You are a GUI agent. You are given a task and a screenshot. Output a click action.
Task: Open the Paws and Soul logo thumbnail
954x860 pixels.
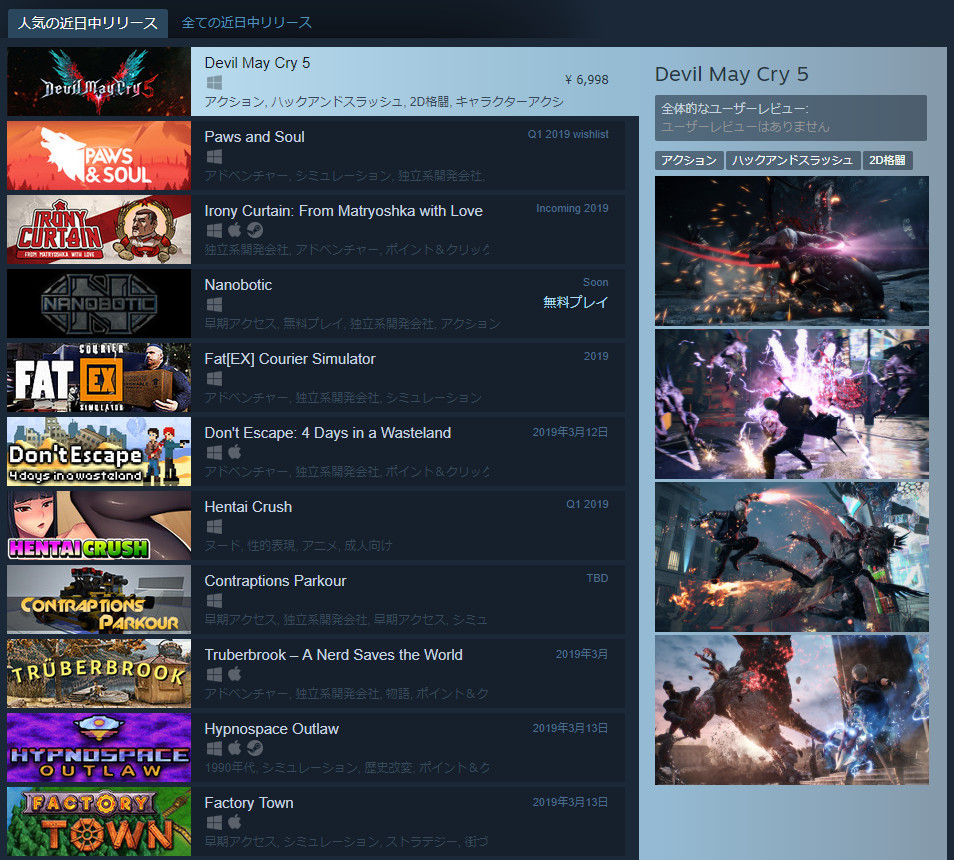click(98, 156)
